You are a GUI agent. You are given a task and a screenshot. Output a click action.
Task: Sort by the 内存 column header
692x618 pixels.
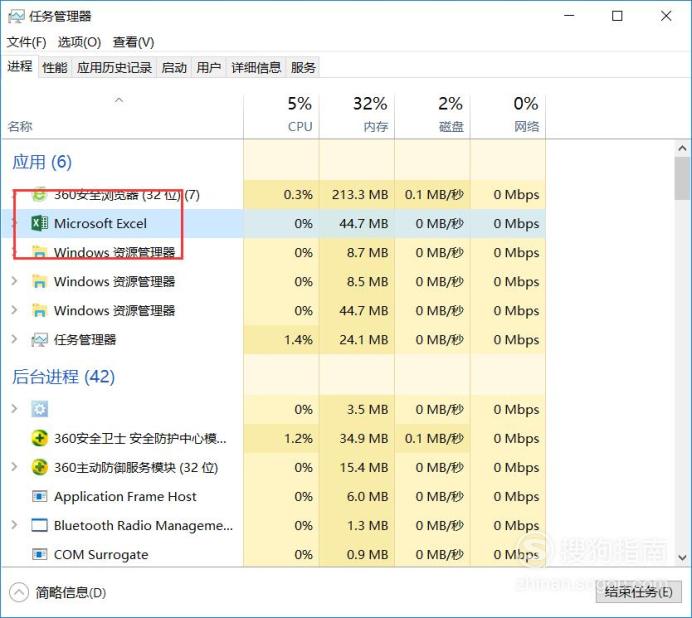click(357, 115)
